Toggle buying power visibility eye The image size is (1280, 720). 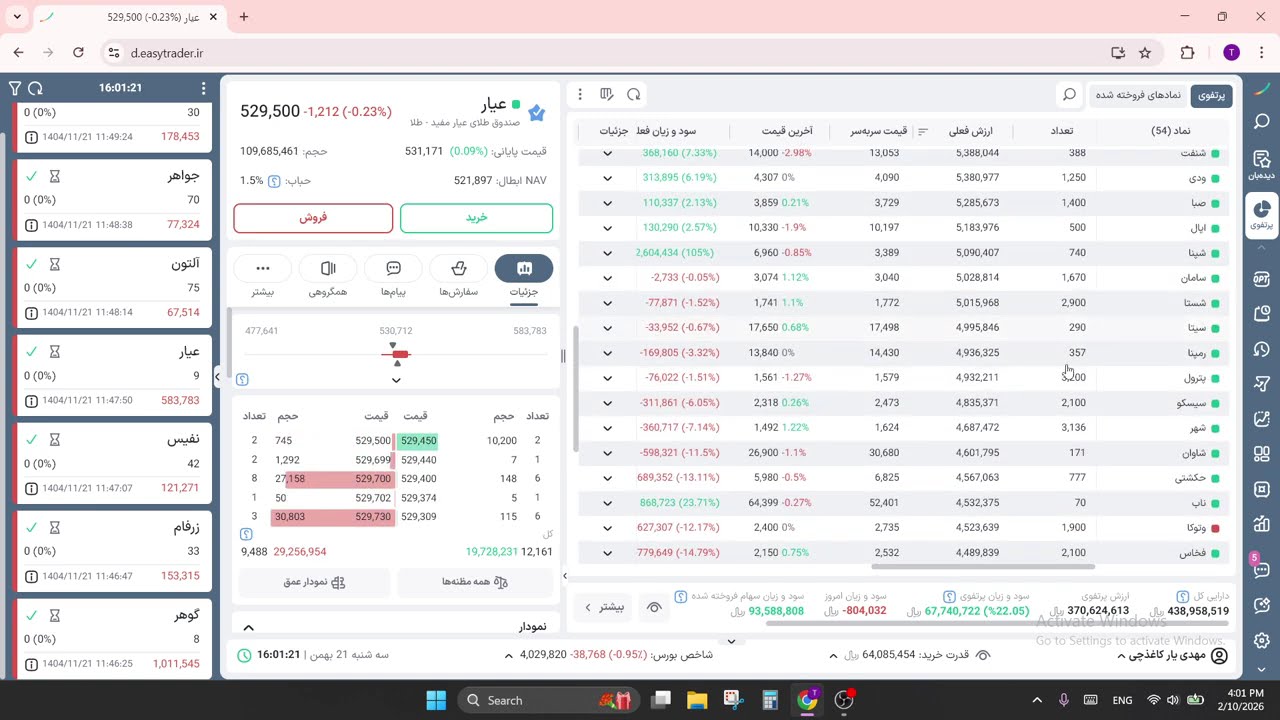(983, 655)
